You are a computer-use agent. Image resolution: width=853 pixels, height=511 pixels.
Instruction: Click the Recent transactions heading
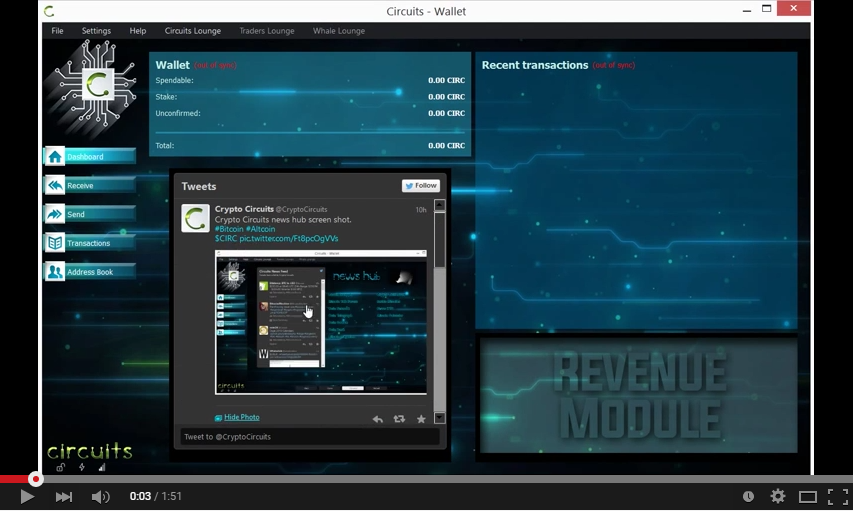pos(535,65)
